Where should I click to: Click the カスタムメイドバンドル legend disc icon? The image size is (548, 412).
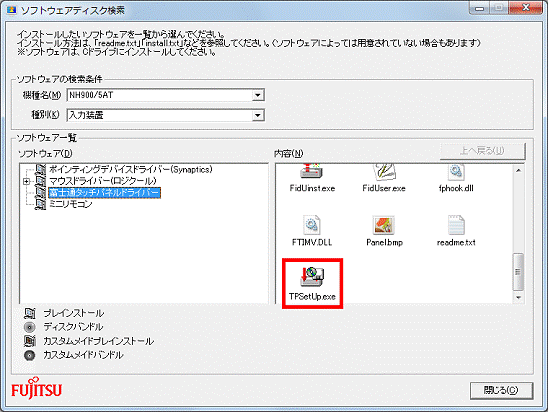coord(30,355)
